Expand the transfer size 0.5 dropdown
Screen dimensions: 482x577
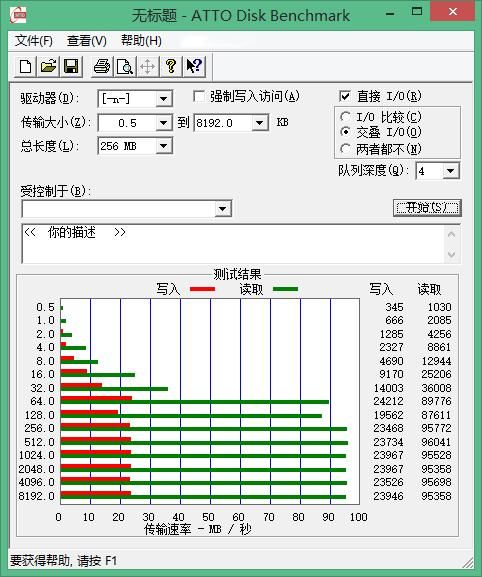(x=163, y=123)
